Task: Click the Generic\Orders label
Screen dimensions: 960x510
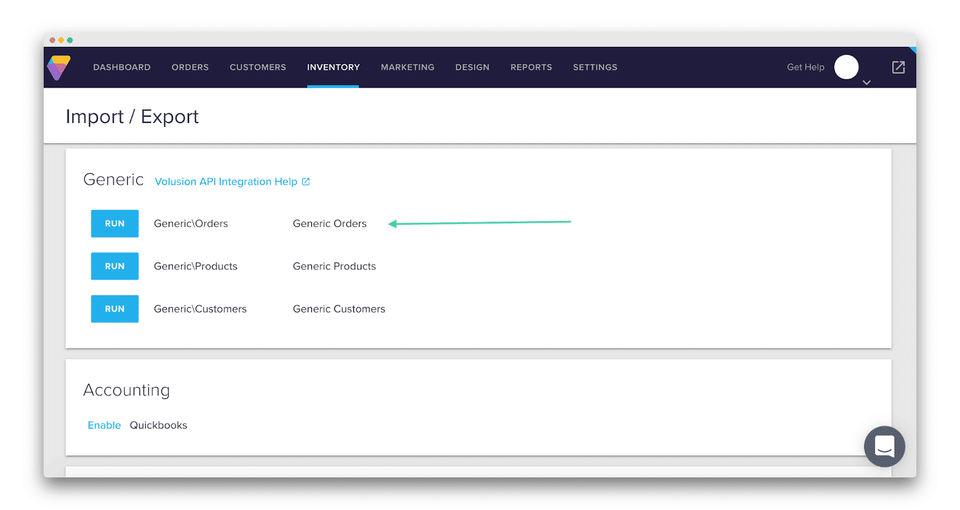Action: [190, 223]
